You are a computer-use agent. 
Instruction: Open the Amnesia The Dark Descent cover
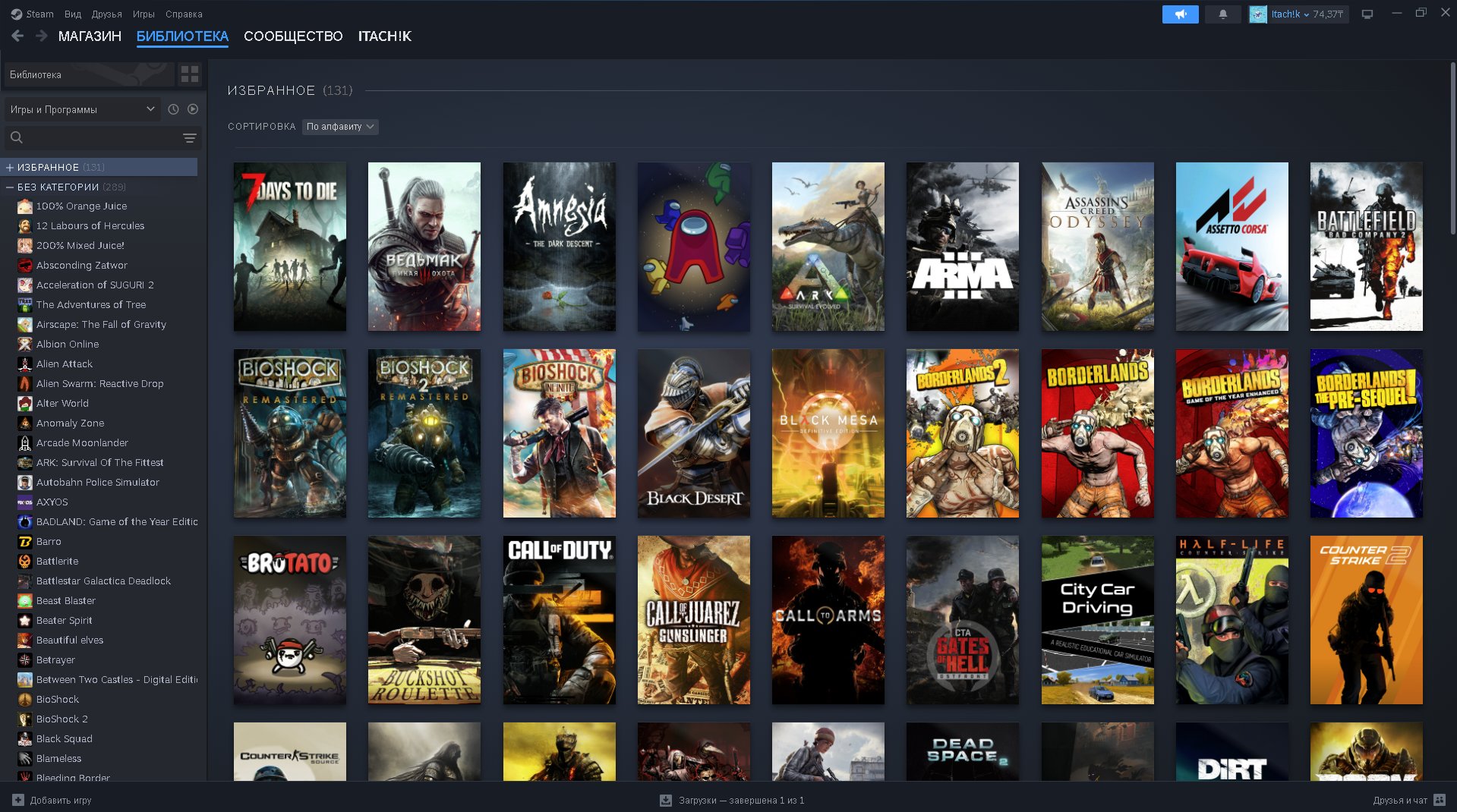pyautogui.click(x=560, y=247)
